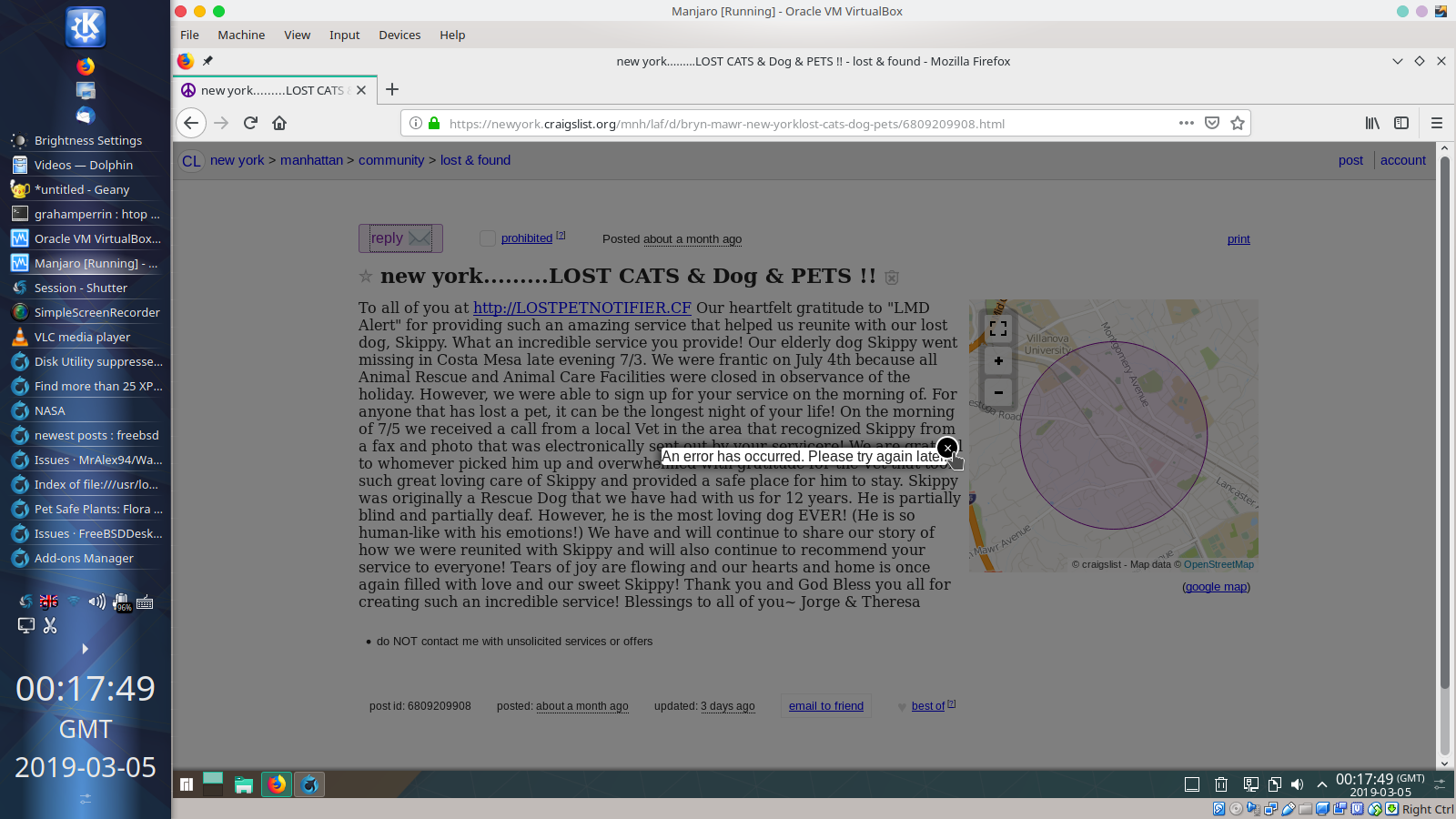Click the Firefox back arrow button
The image size is (1456, 819).
[x=190, y=123]
